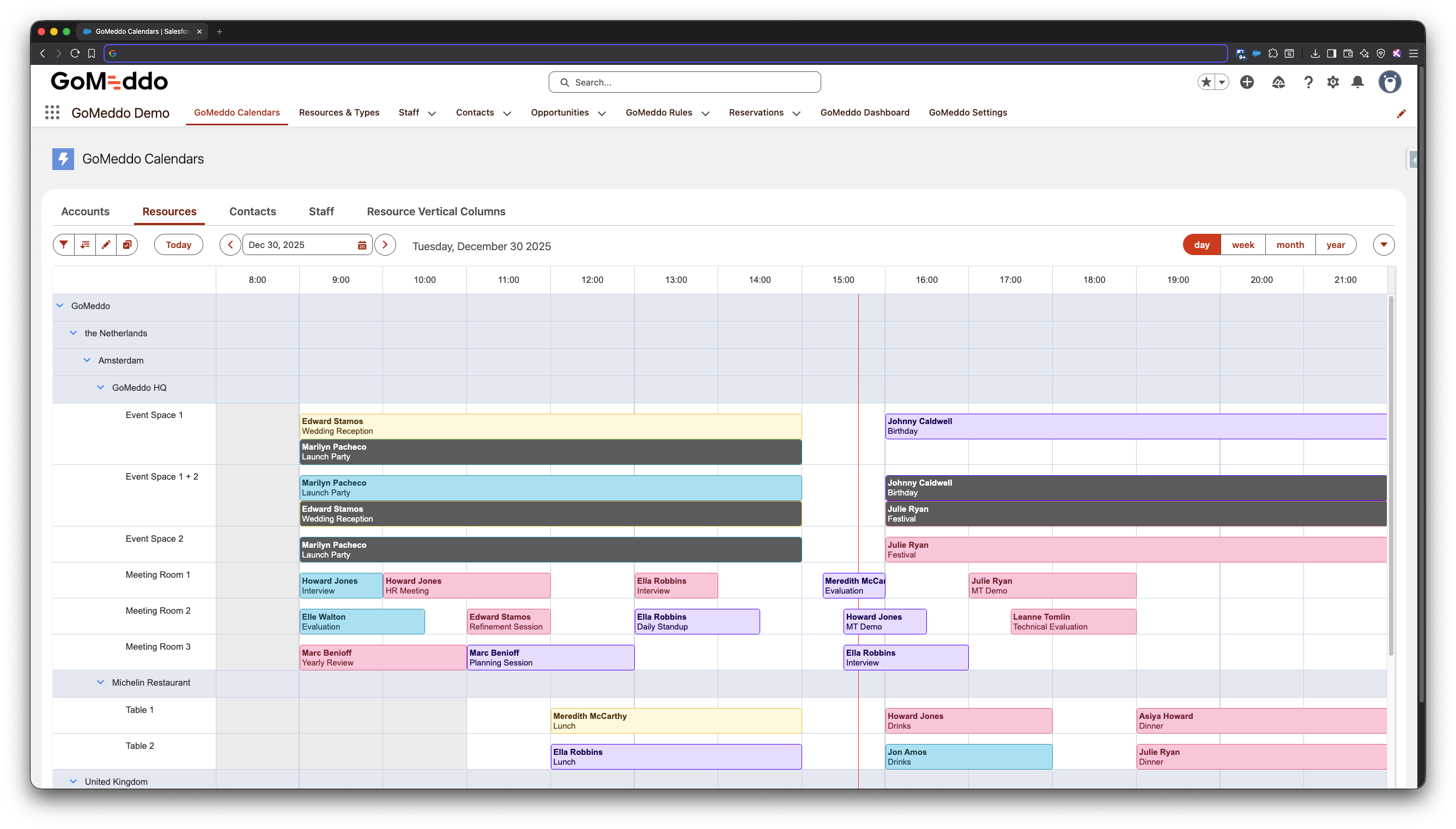Click the pencil edit icon in calendar toolbar

[106, 245]
